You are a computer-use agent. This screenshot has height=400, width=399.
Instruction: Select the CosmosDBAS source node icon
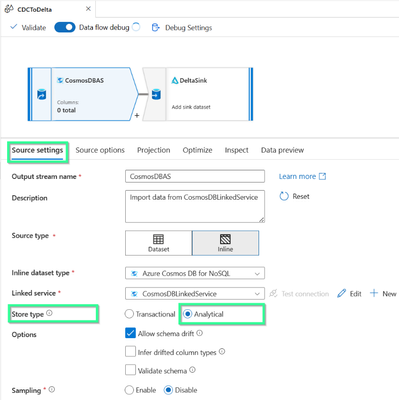[41, 94]
